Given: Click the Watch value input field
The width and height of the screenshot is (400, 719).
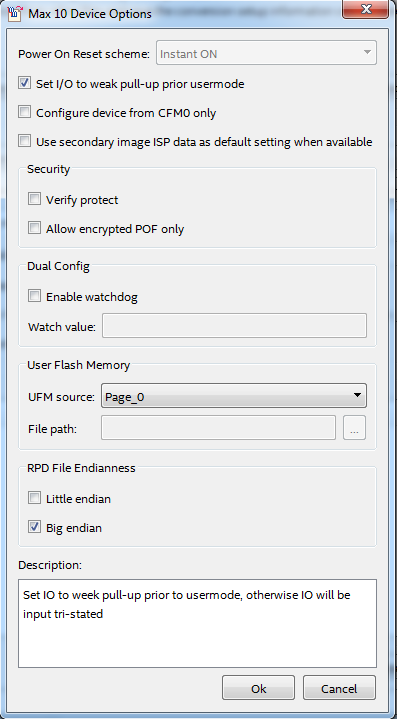Looking at the screenshot, I should (234, 326).
